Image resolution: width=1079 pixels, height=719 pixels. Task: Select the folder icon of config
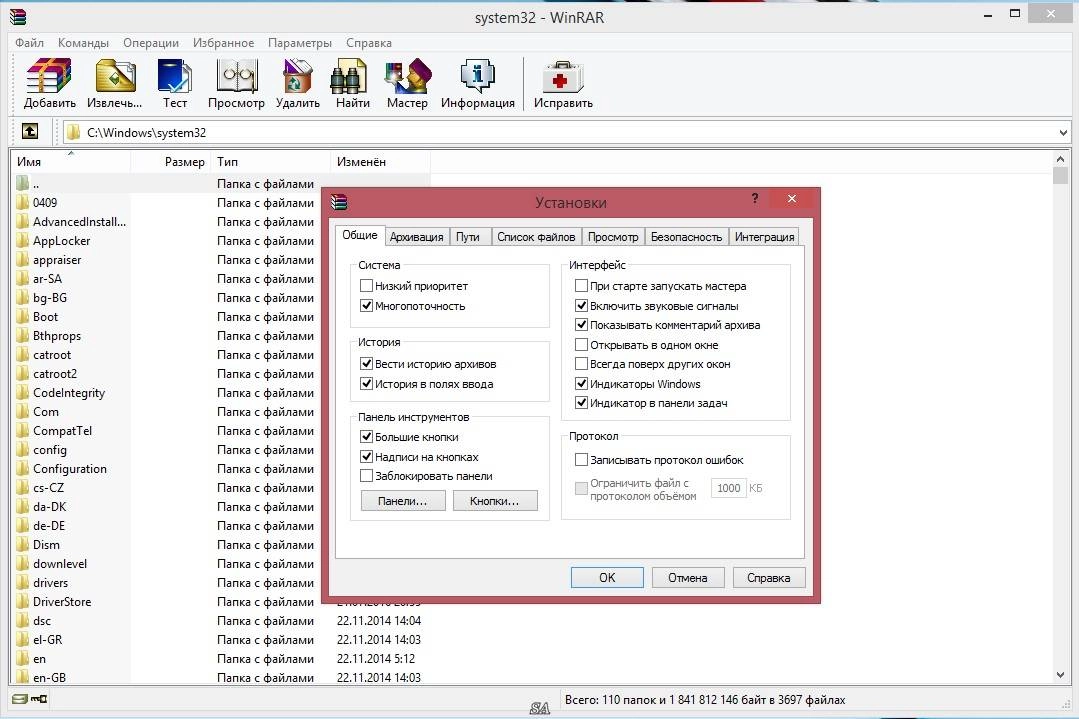coord(23,450)
